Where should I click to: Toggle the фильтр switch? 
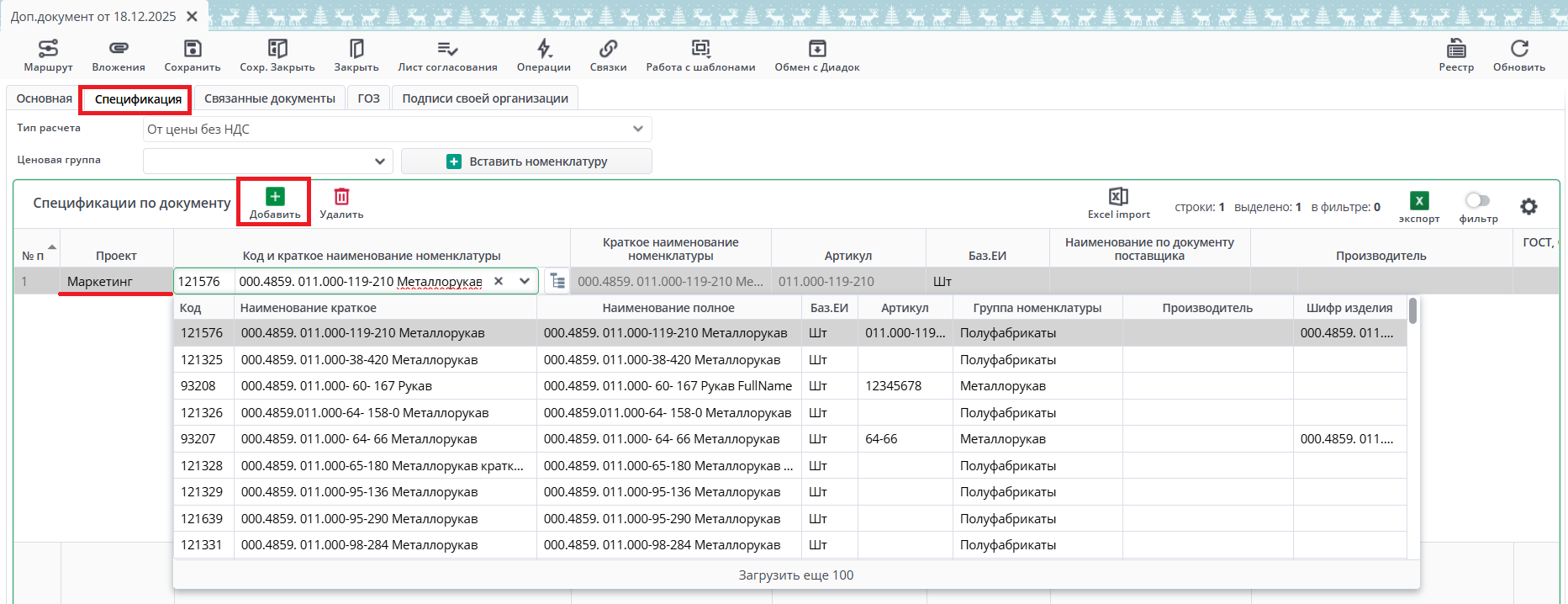tap(1477, 200)
